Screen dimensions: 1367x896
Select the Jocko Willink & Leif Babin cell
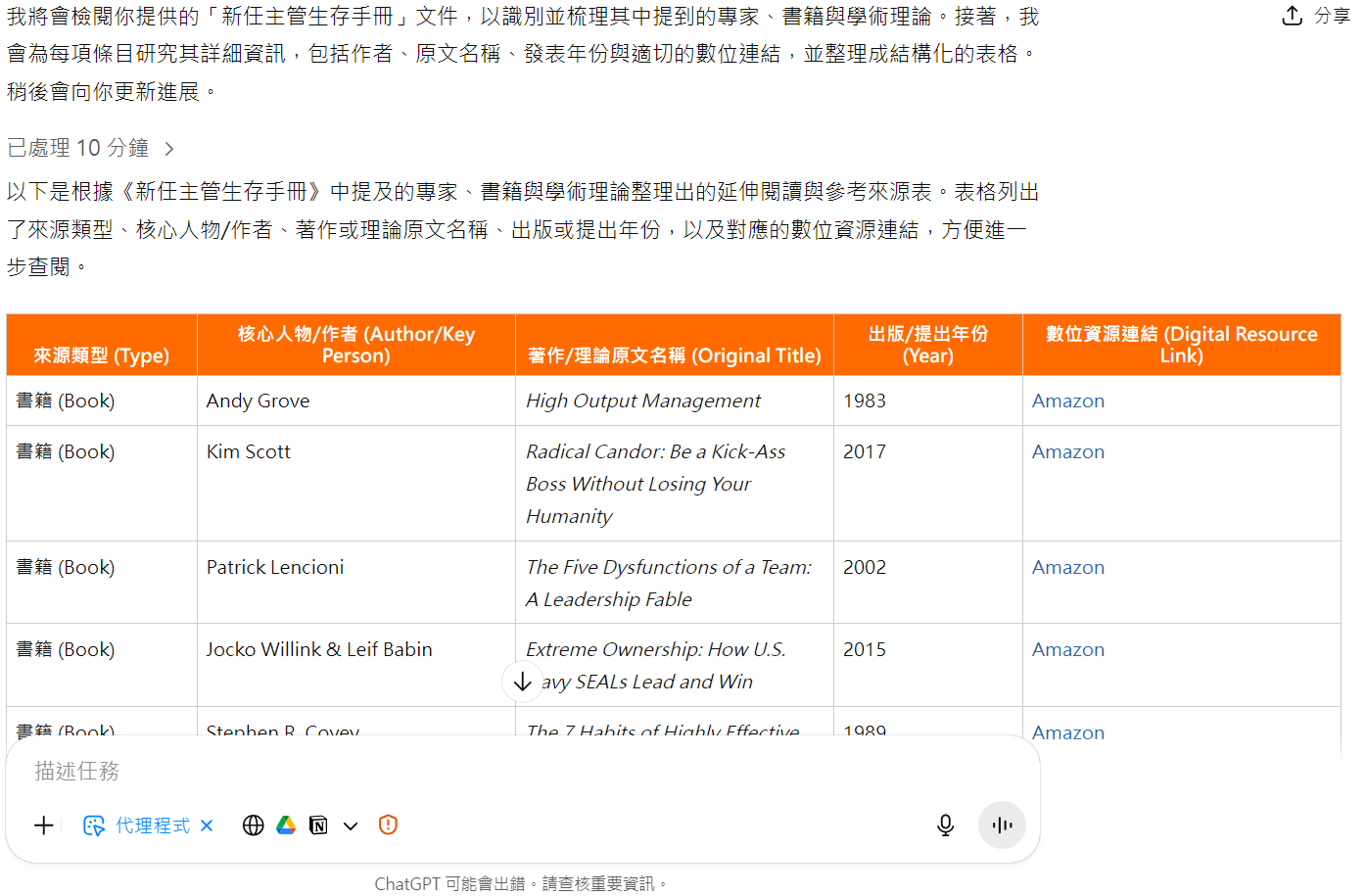(x=356, y=665)
